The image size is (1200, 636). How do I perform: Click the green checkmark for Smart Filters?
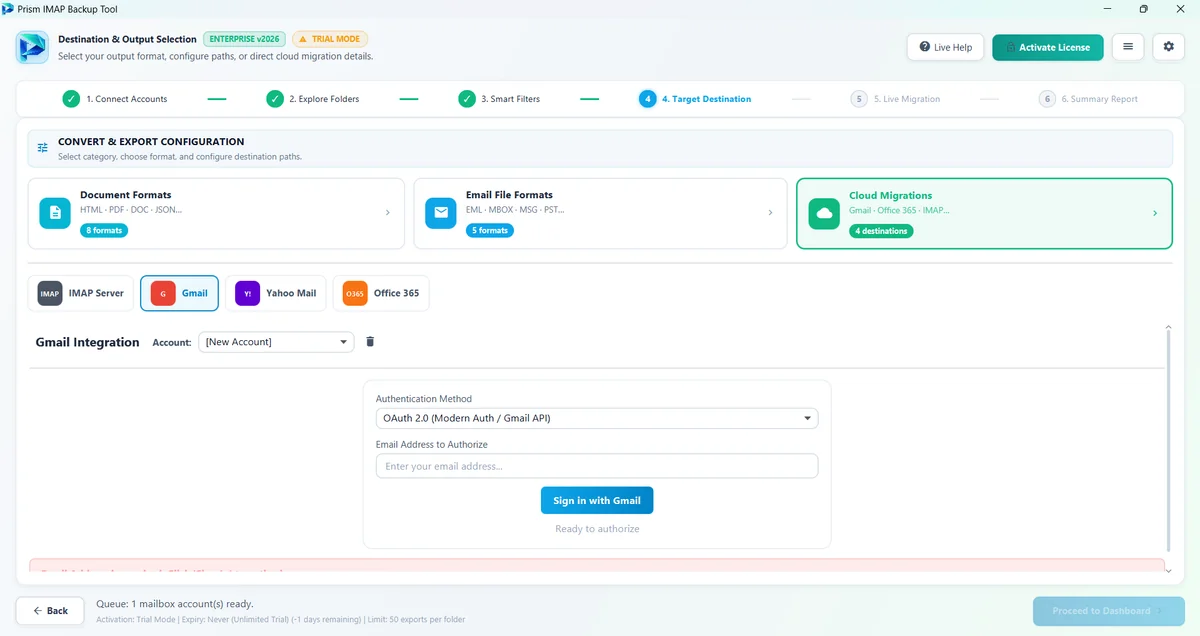click(x=467, y=99)
